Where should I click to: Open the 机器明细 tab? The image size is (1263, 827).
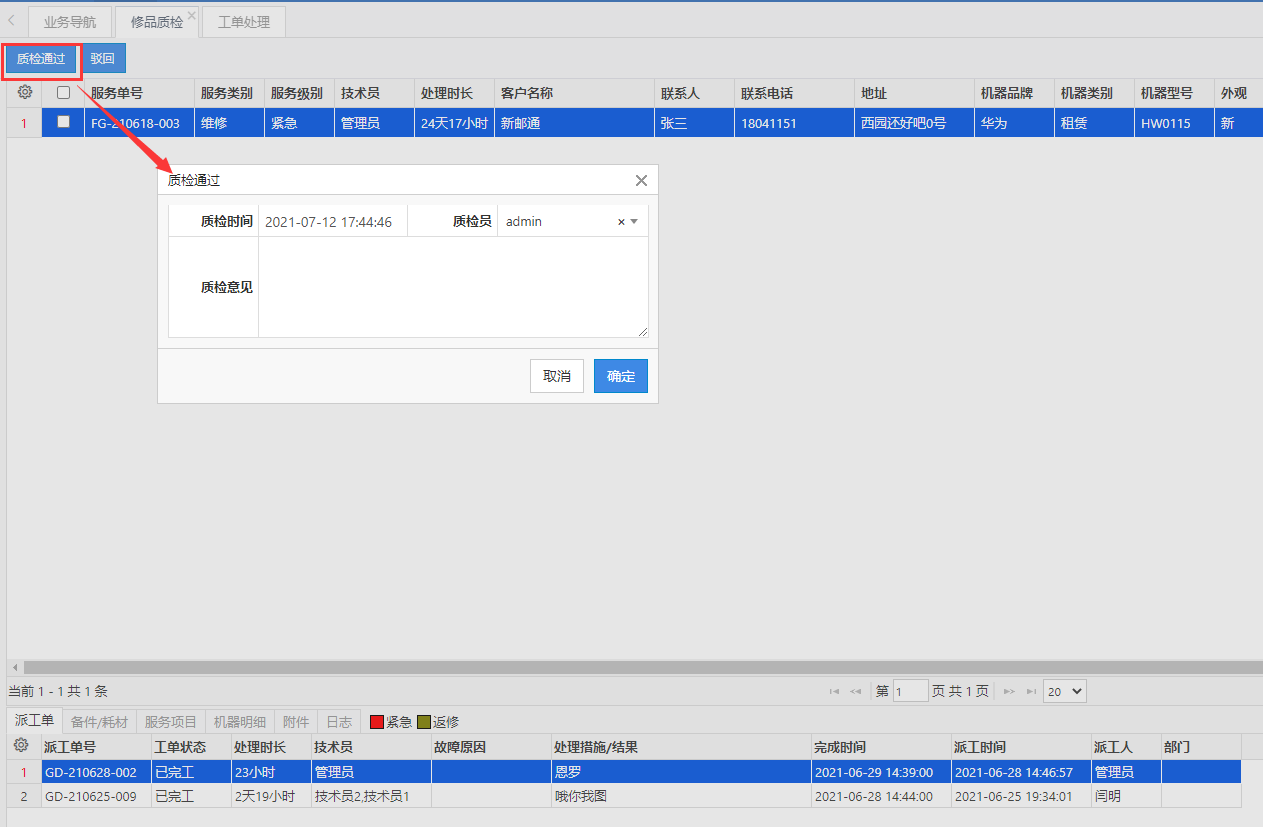point(240,721)
